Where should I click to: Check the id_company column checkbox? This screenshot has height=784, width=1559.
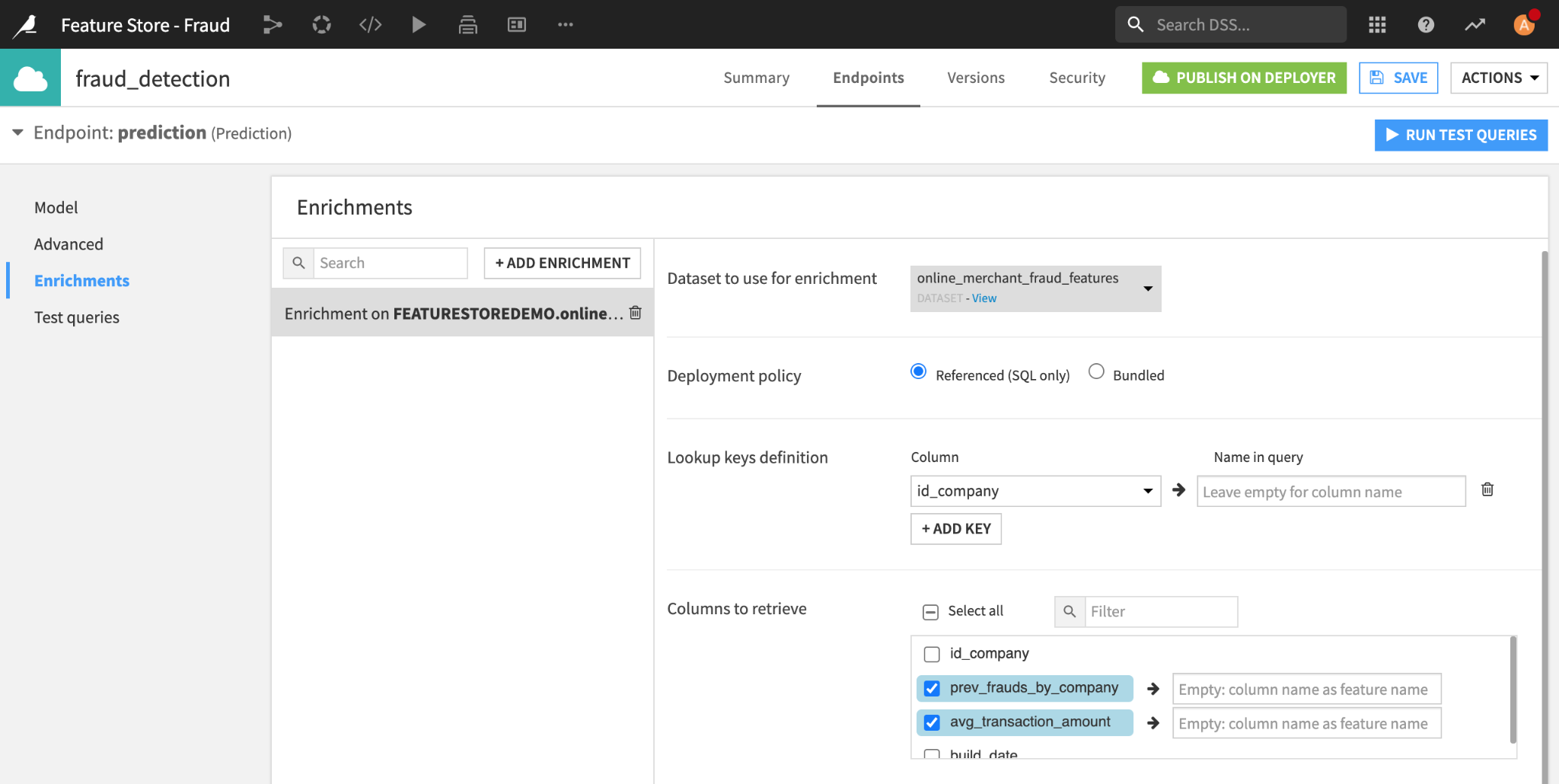(932, 654)
